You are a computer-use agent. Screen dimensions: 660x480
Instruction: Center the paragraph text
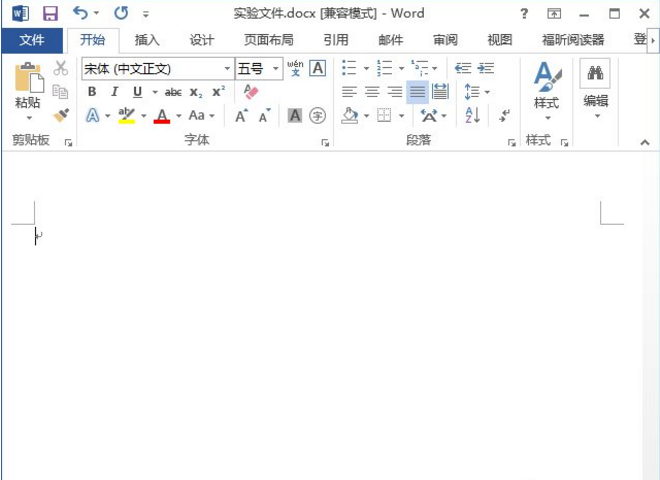[x=372, y=91]
